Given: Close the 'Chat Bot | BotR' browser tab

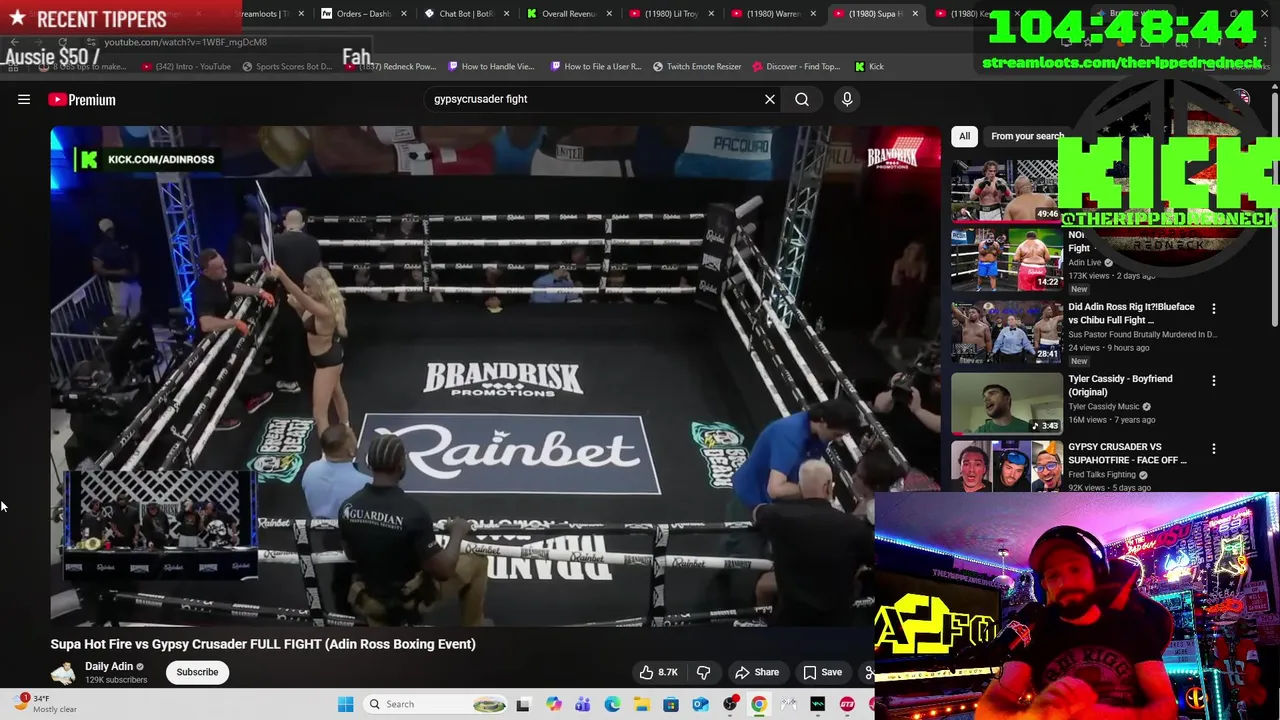Looking at the screenshot, I should point(506,14).
